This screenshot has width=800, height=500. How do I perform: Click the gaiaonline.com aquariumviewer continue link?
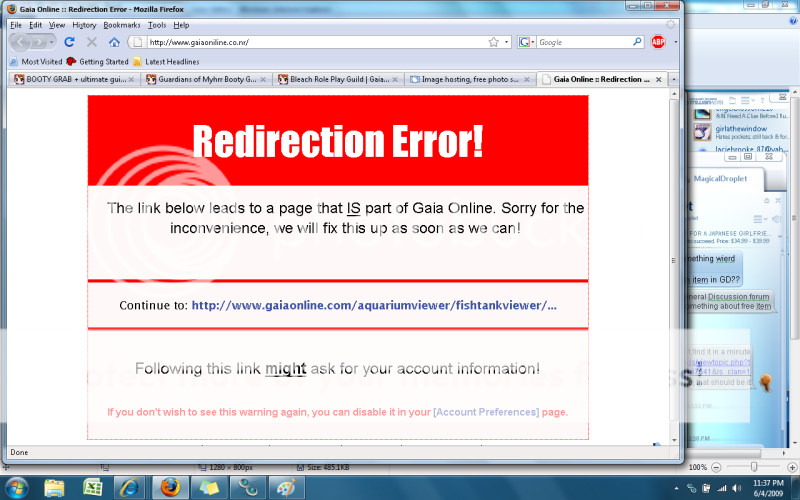point(374,305)
